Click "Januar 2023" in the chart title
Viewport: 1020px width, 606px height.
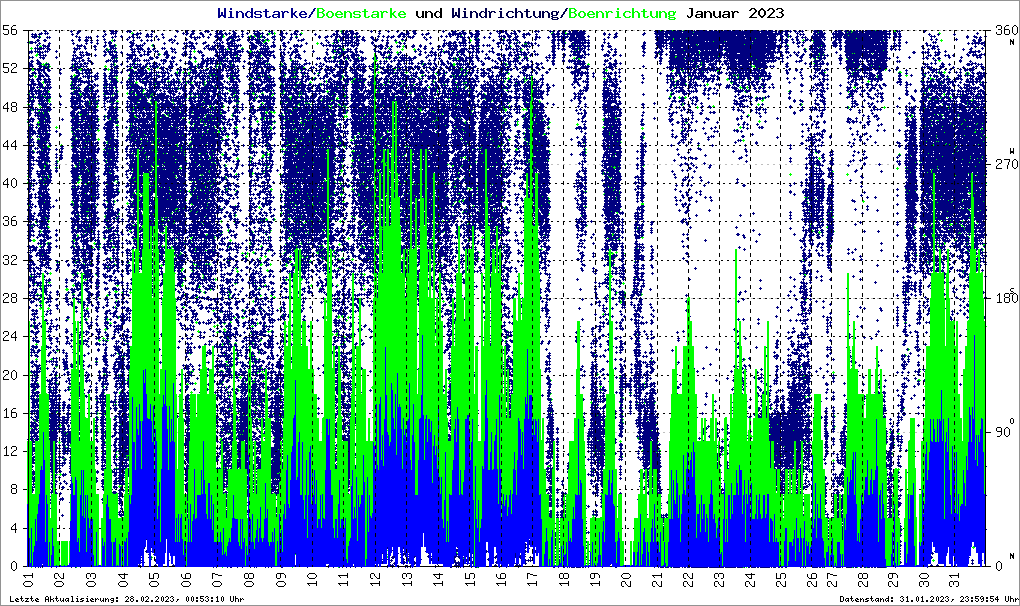point(734,13)
